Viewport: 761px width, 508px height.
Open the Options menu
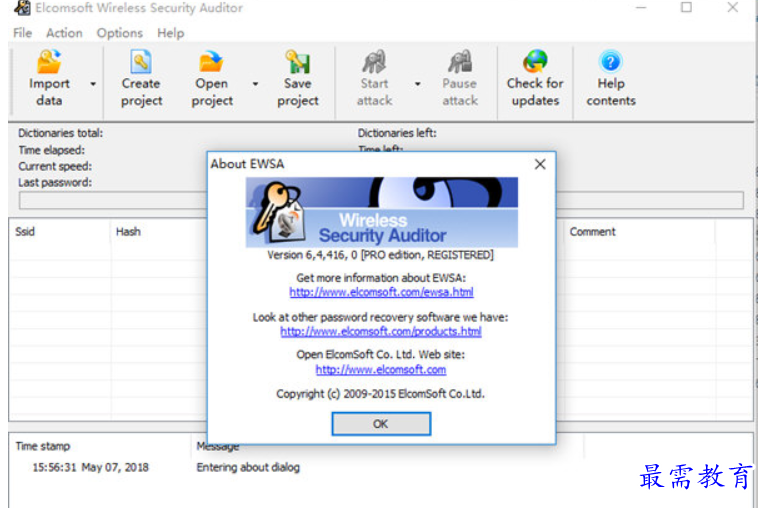[x=119, y=33]
